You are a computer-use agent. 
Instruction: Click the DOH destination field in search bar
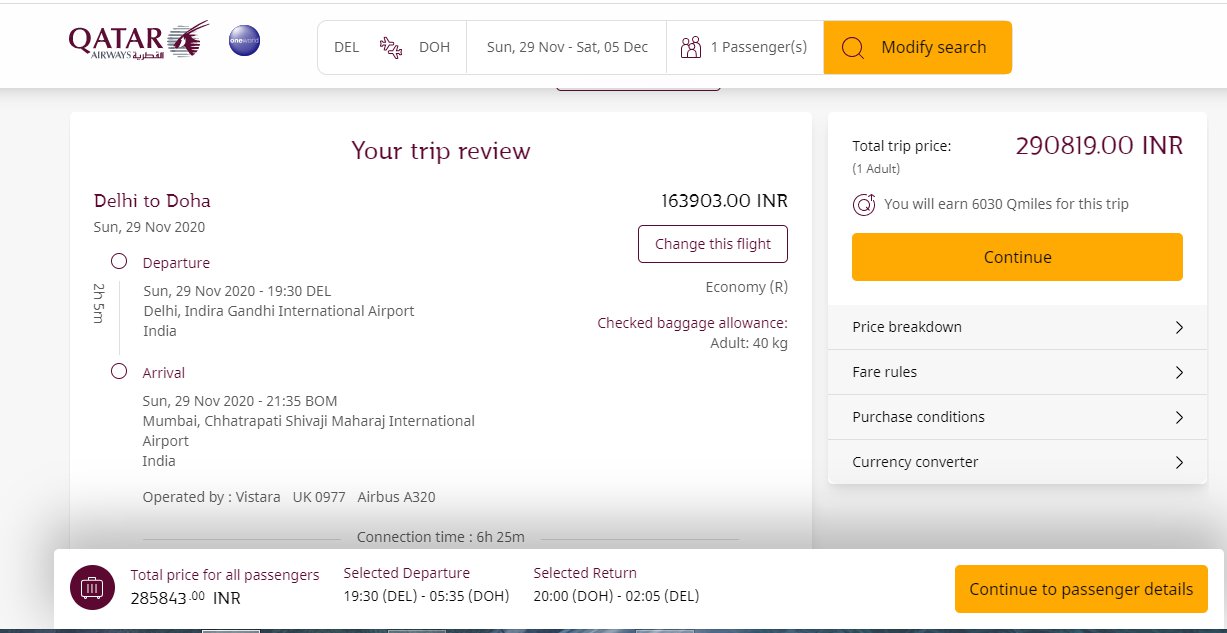434,47
